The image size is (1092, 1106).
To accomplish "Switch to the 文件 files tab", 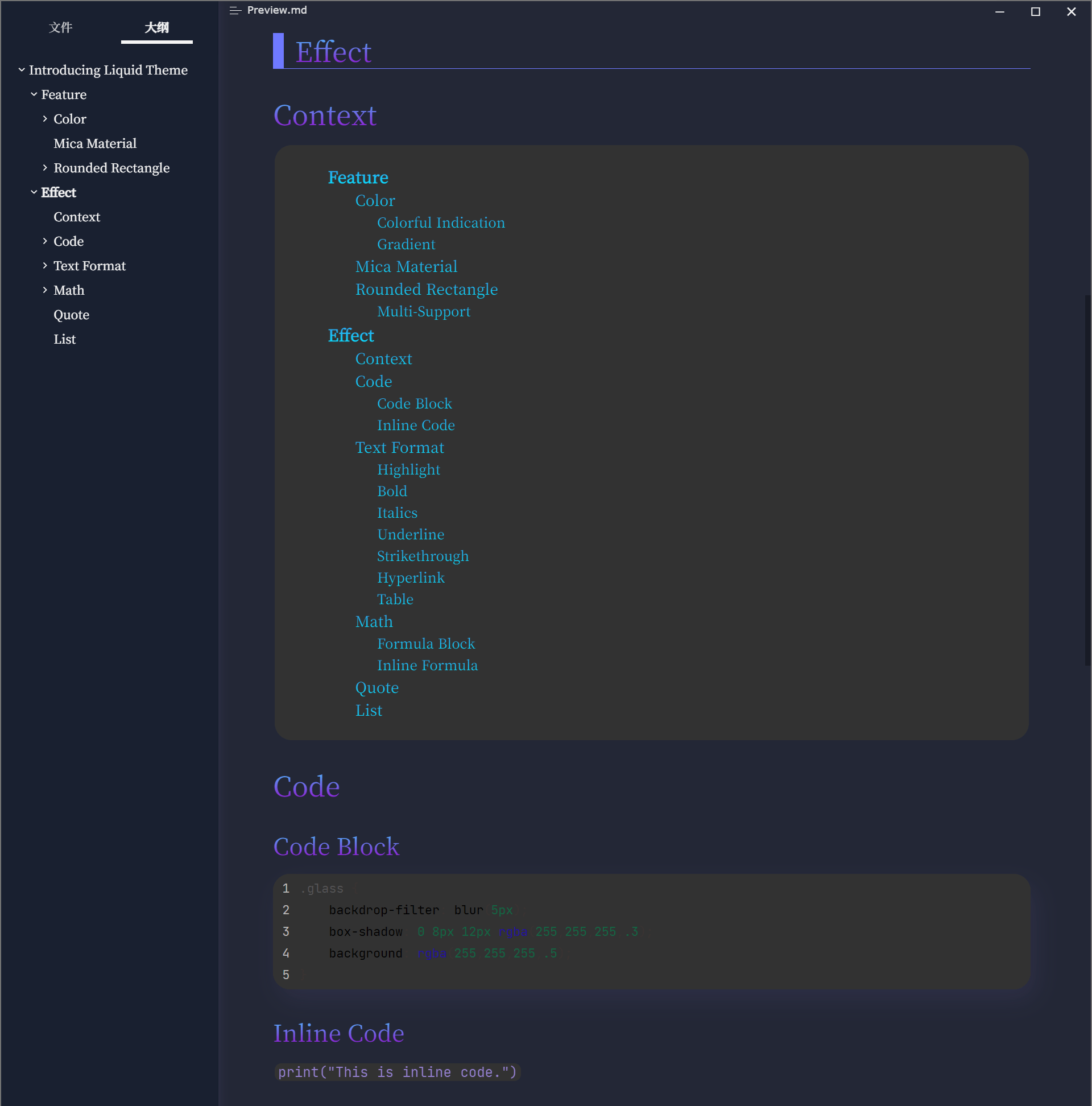I will click(61, 27).
